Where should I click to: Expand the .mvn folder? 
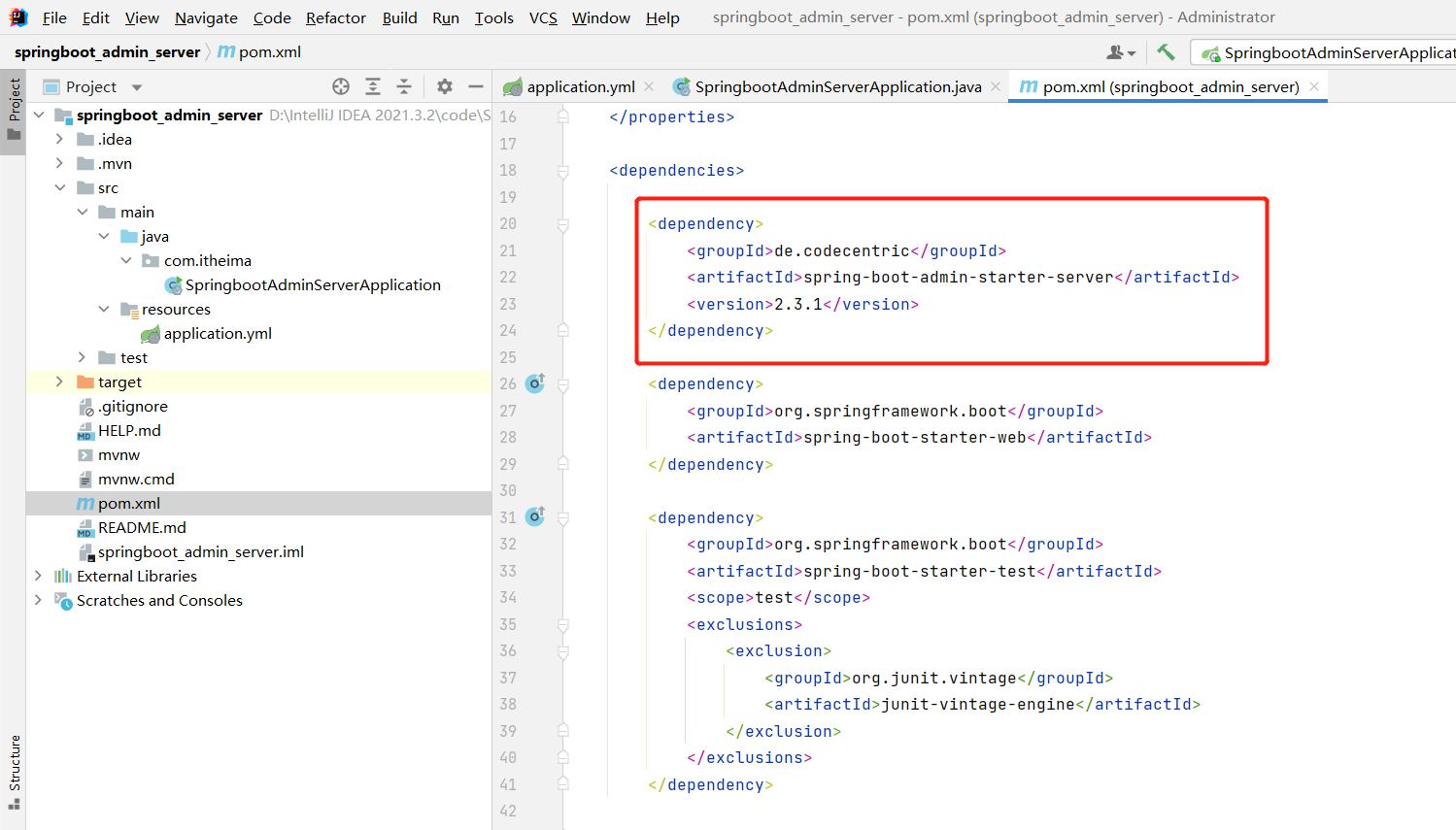click(x=60, y=163)
